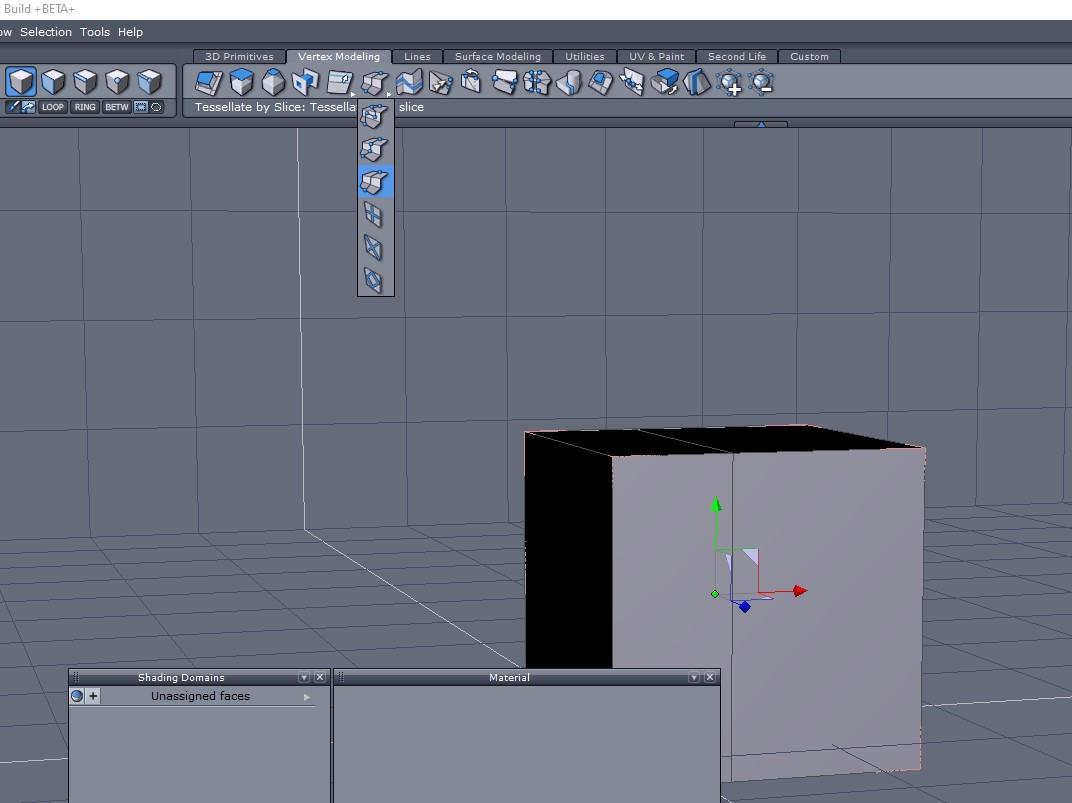The width and height of the screenshot is (1072, 803).
Task: Collapse the toolbar using blue triangle handle
Action: 761,124
